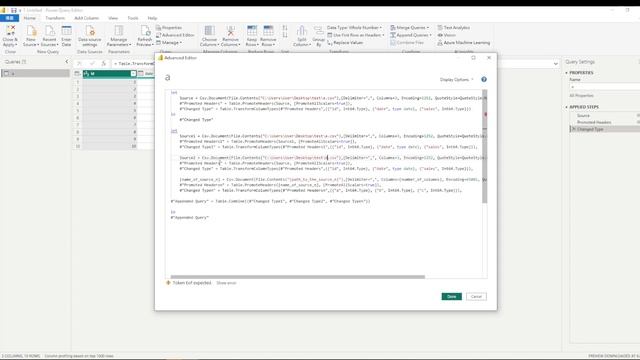
Task: Click Advanced Editor in the ribbon
Action: (175, 35)
